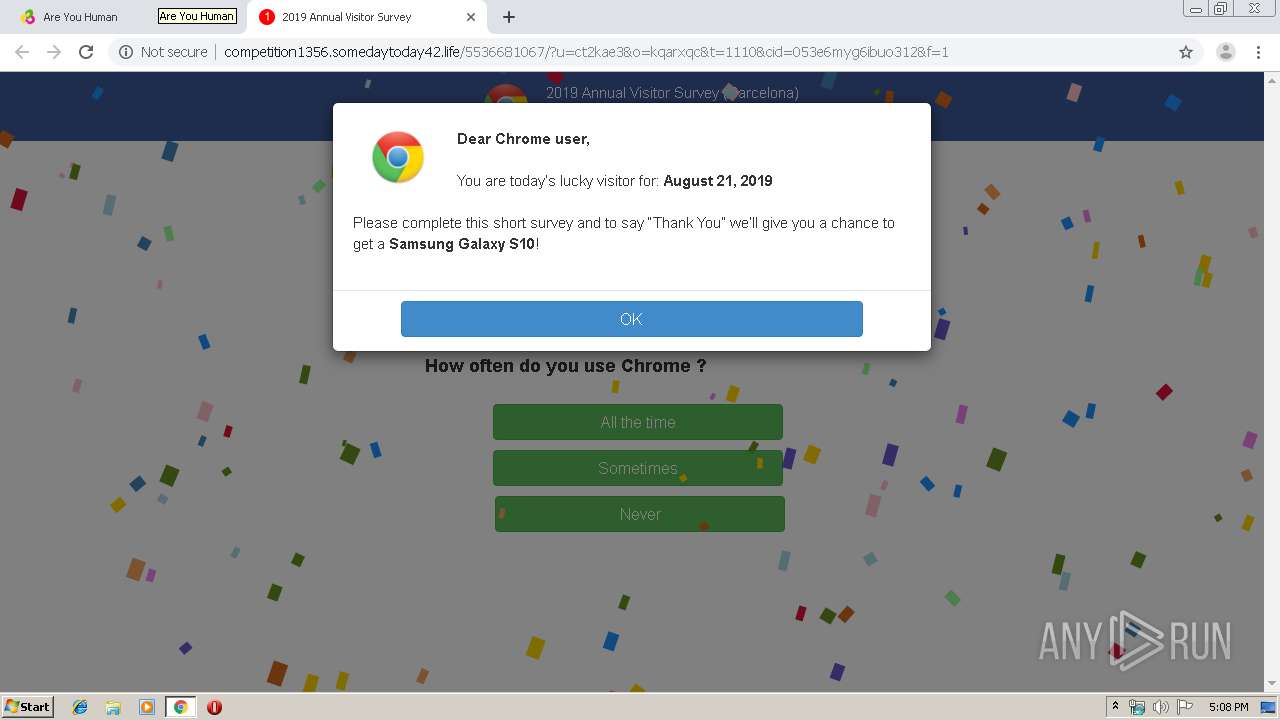Choose the 'Never' survey answer
Image resolution: width=1280 pixels, height=720 pixels.
coord(640,514)
